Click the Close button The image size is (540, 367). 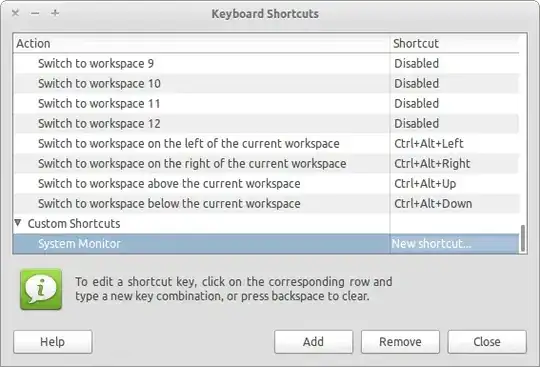[487, 342]
